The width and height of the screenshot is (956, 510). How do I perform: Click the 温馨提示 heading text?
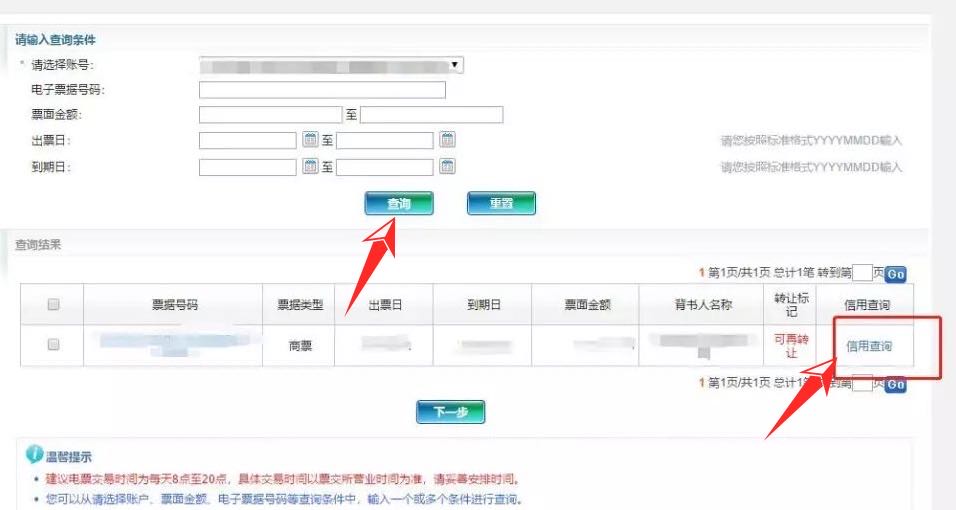(x=69, y=456)
